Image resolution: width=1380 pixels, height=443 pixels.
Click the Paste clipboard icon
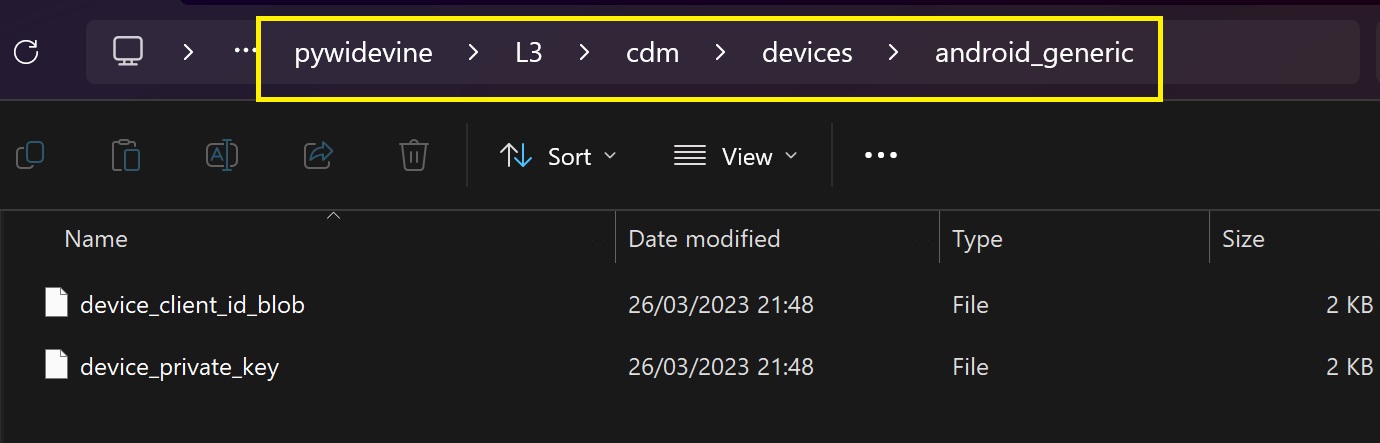(126, 156)
